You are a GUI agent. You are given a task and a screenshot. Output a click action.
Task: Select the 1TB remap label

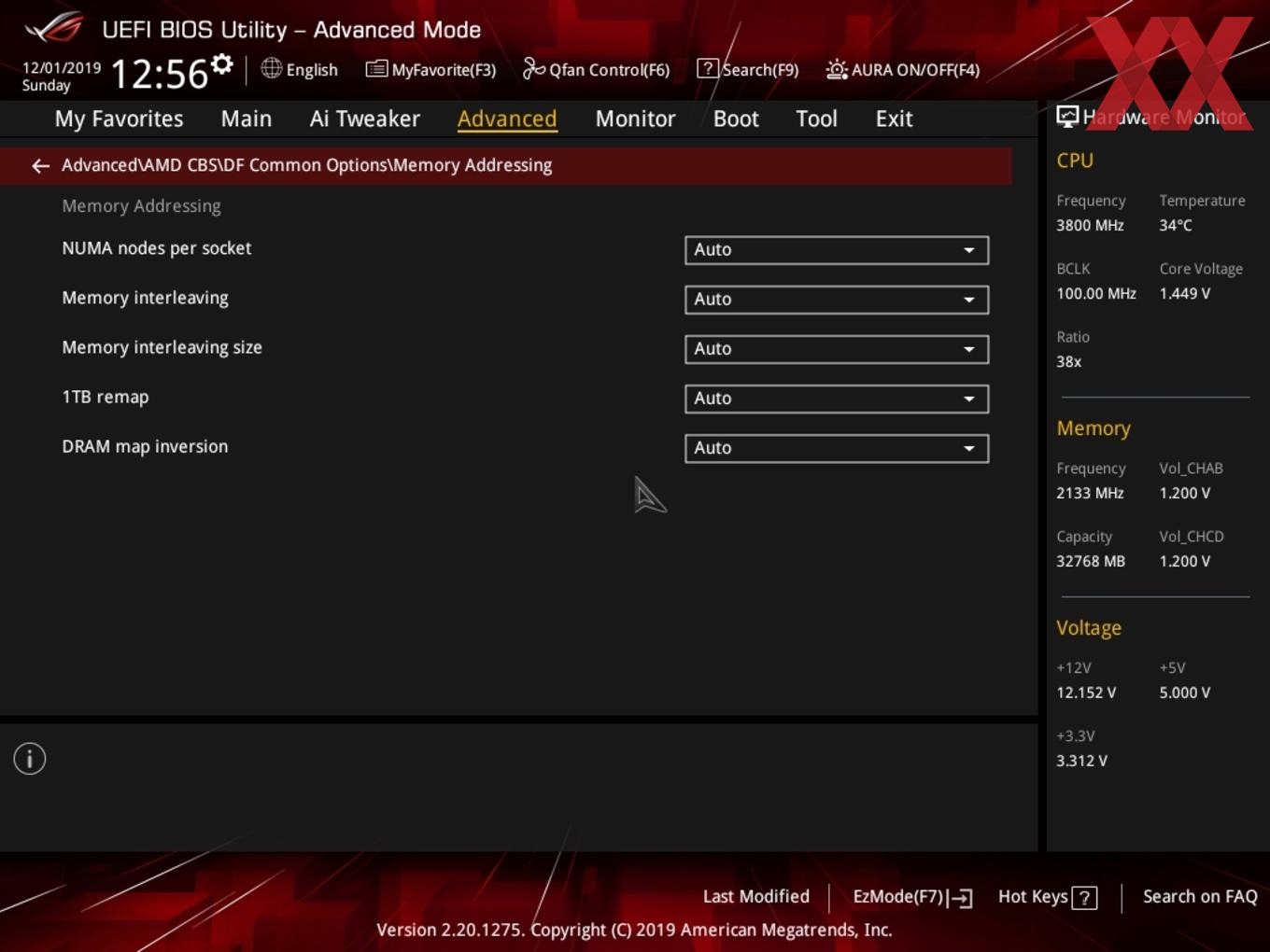[106, 397]
